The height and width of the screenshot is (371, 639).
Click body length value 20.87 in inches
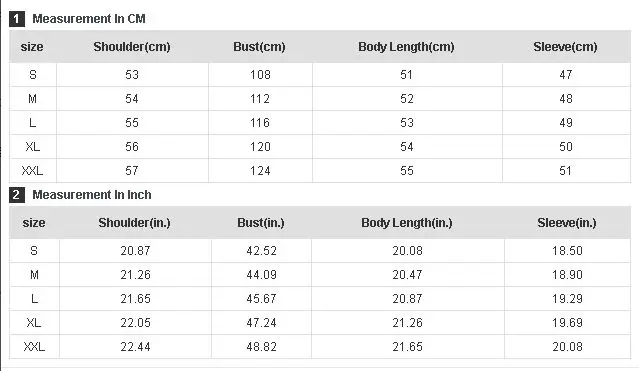coord(408,299)
